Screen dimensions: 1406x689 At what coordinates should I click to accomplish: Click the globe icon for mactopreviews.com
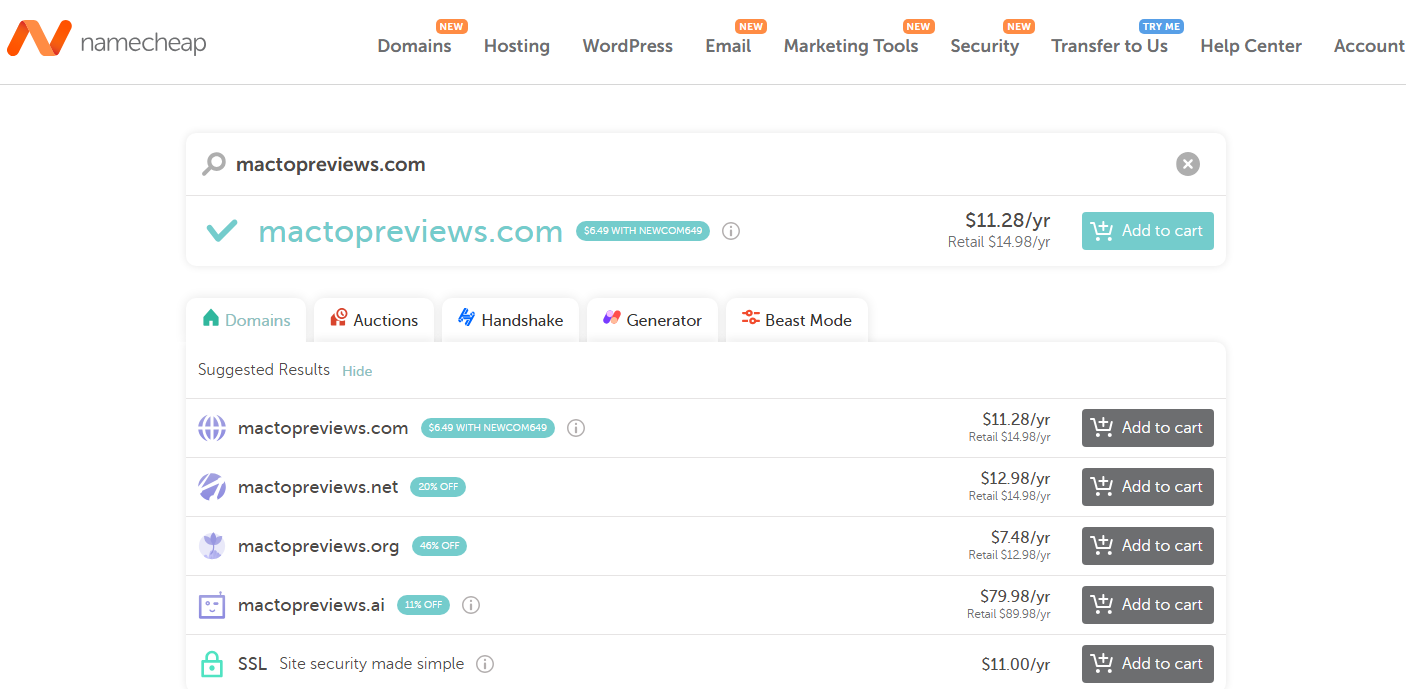212,428
